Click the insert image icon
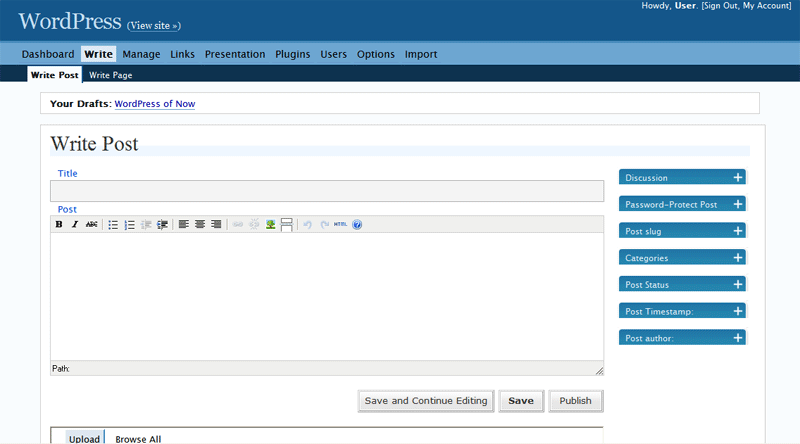The height and width of the screenshot is (444, 800). coord(270,225)
